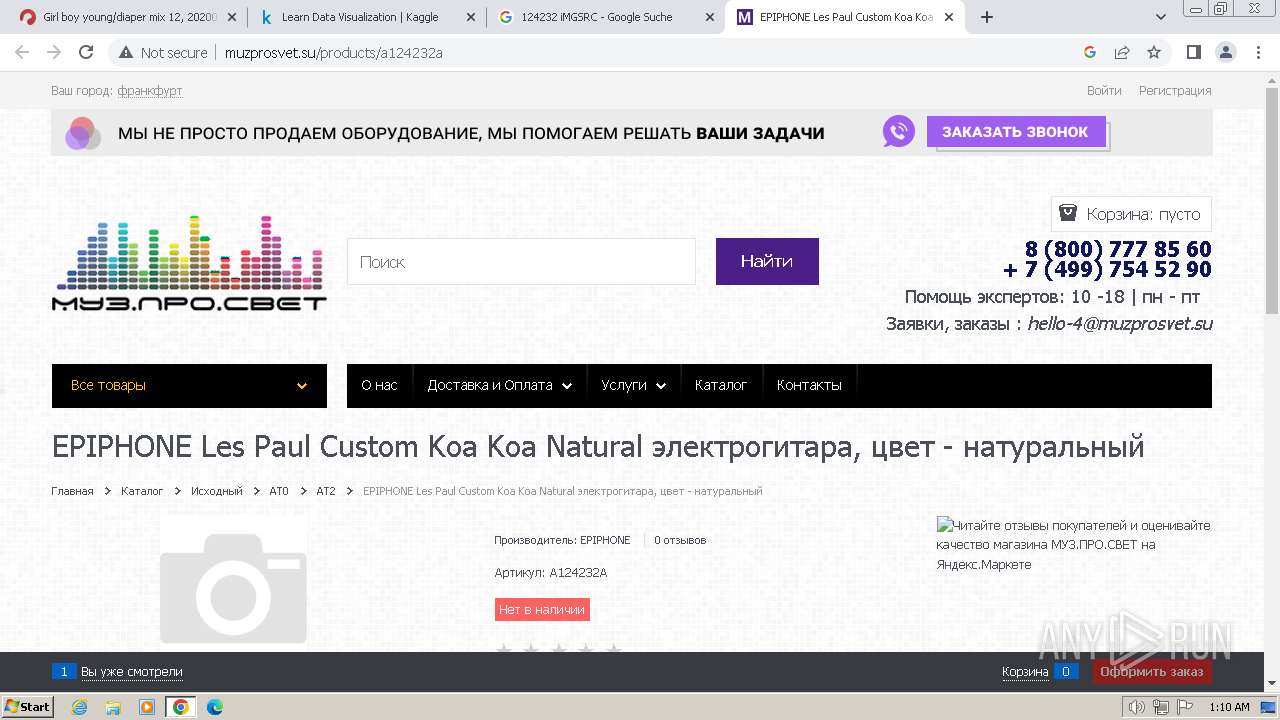Open Chrome side panel icon
Viewport: 1280px width, 720px height.
[1193, 52]
